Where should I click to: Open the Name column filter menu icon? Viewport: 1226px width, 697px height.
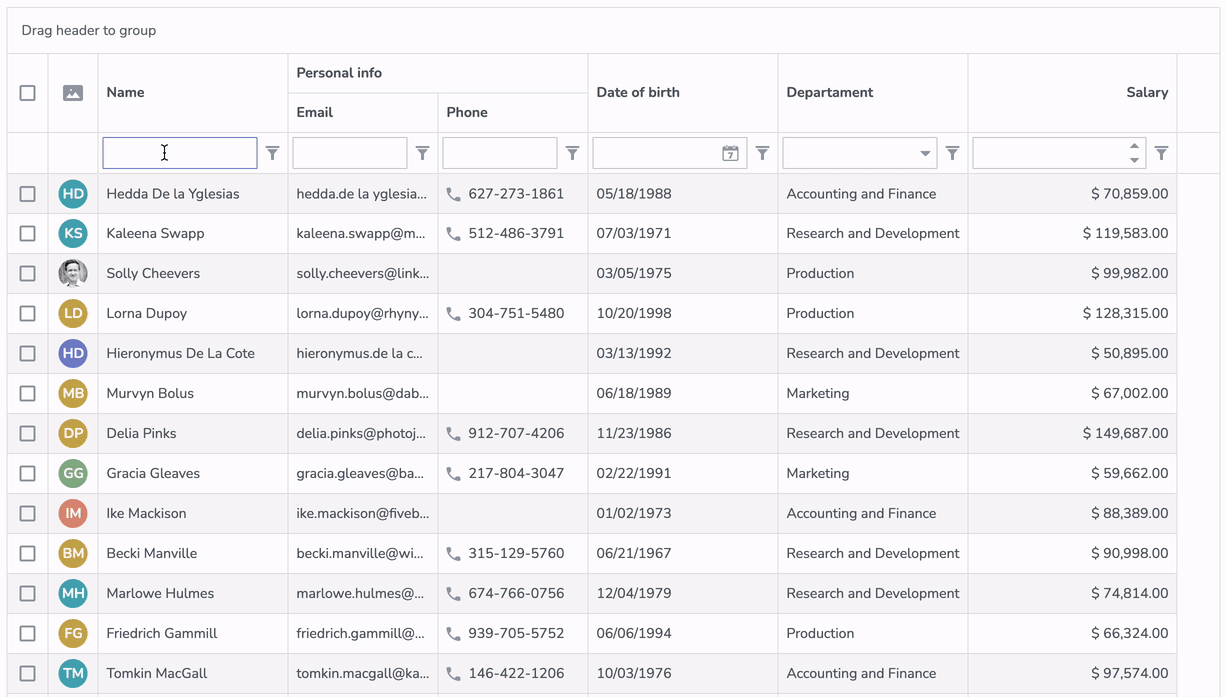[272, 153]
